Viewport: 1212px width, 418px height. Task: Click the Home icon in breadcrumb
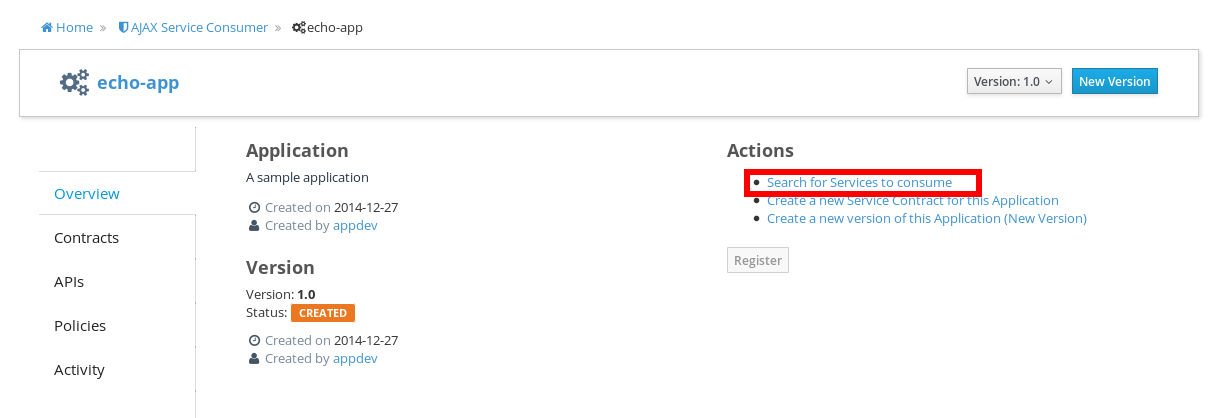[47, 28]
